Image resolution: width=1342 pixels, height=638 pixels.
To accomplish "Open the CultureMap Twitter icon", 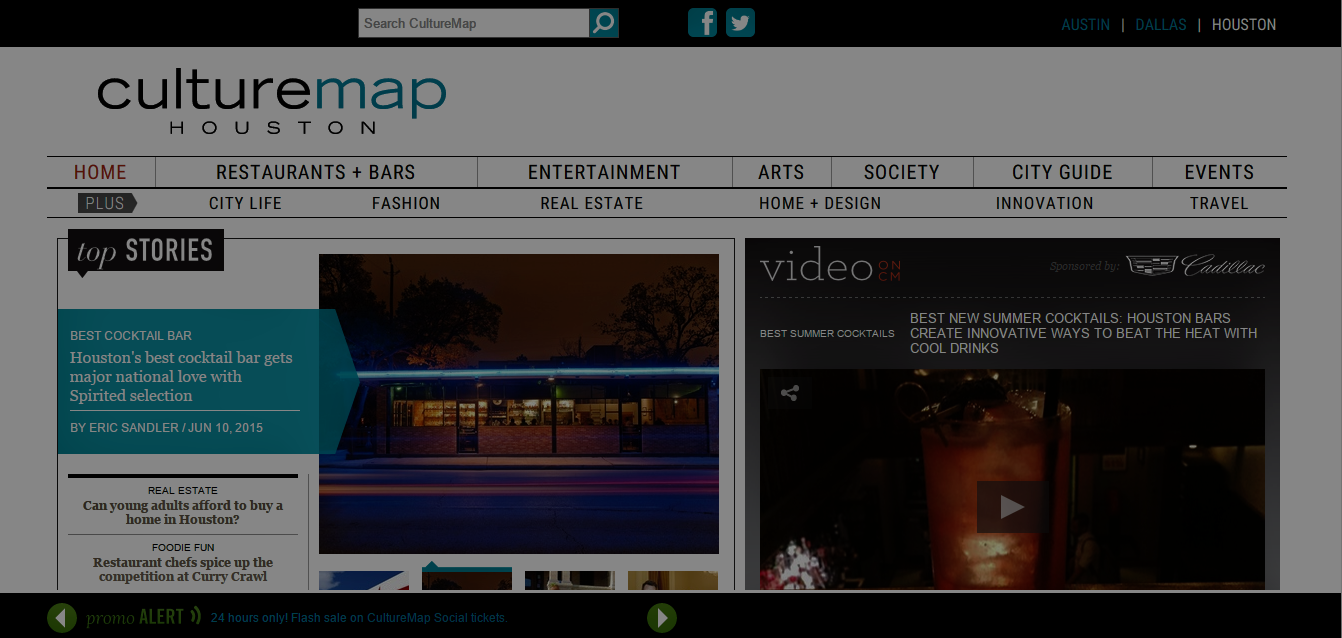I will (740, 22).
